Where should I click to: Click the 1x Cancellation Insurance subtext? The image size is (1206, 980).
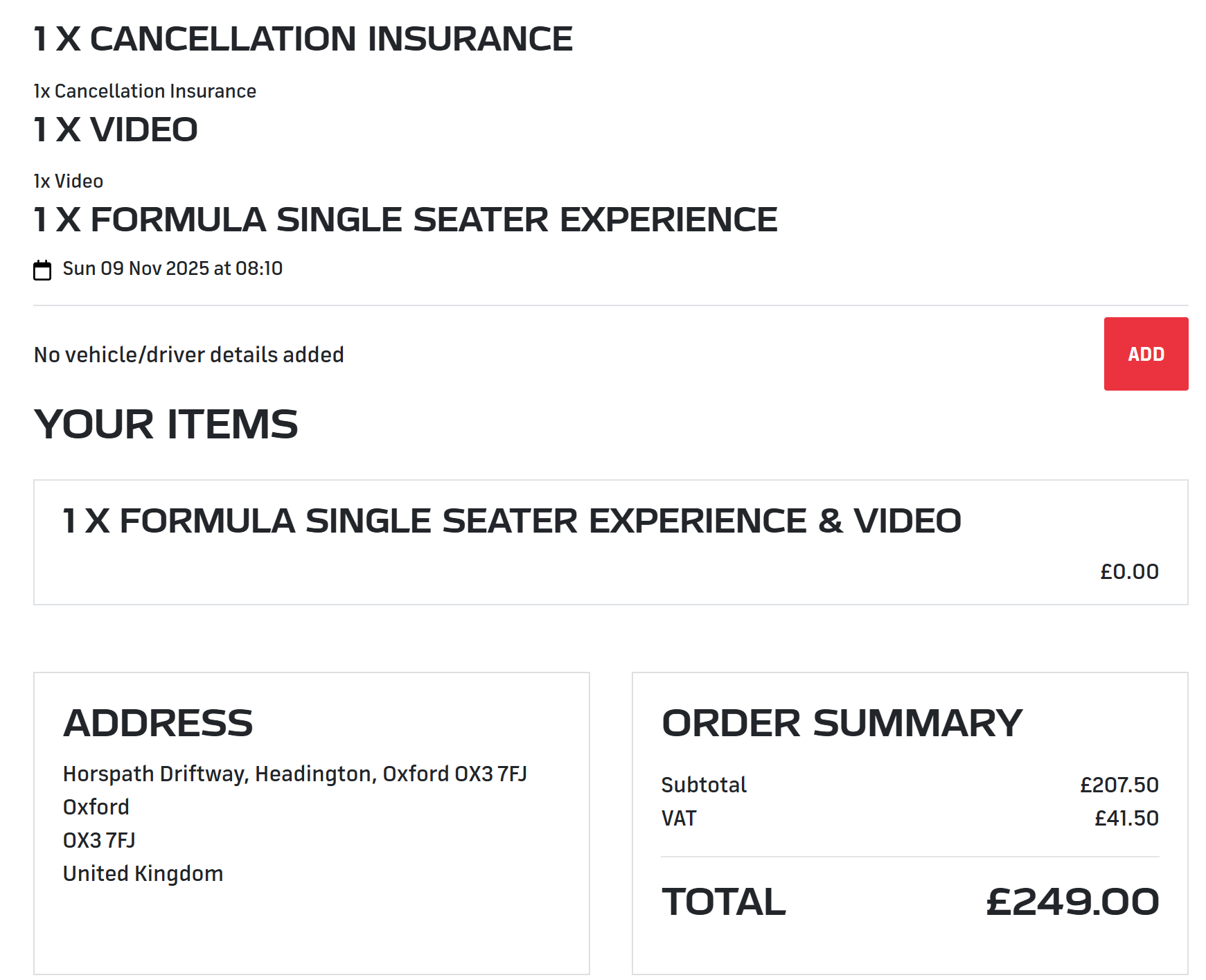(145, 91)
